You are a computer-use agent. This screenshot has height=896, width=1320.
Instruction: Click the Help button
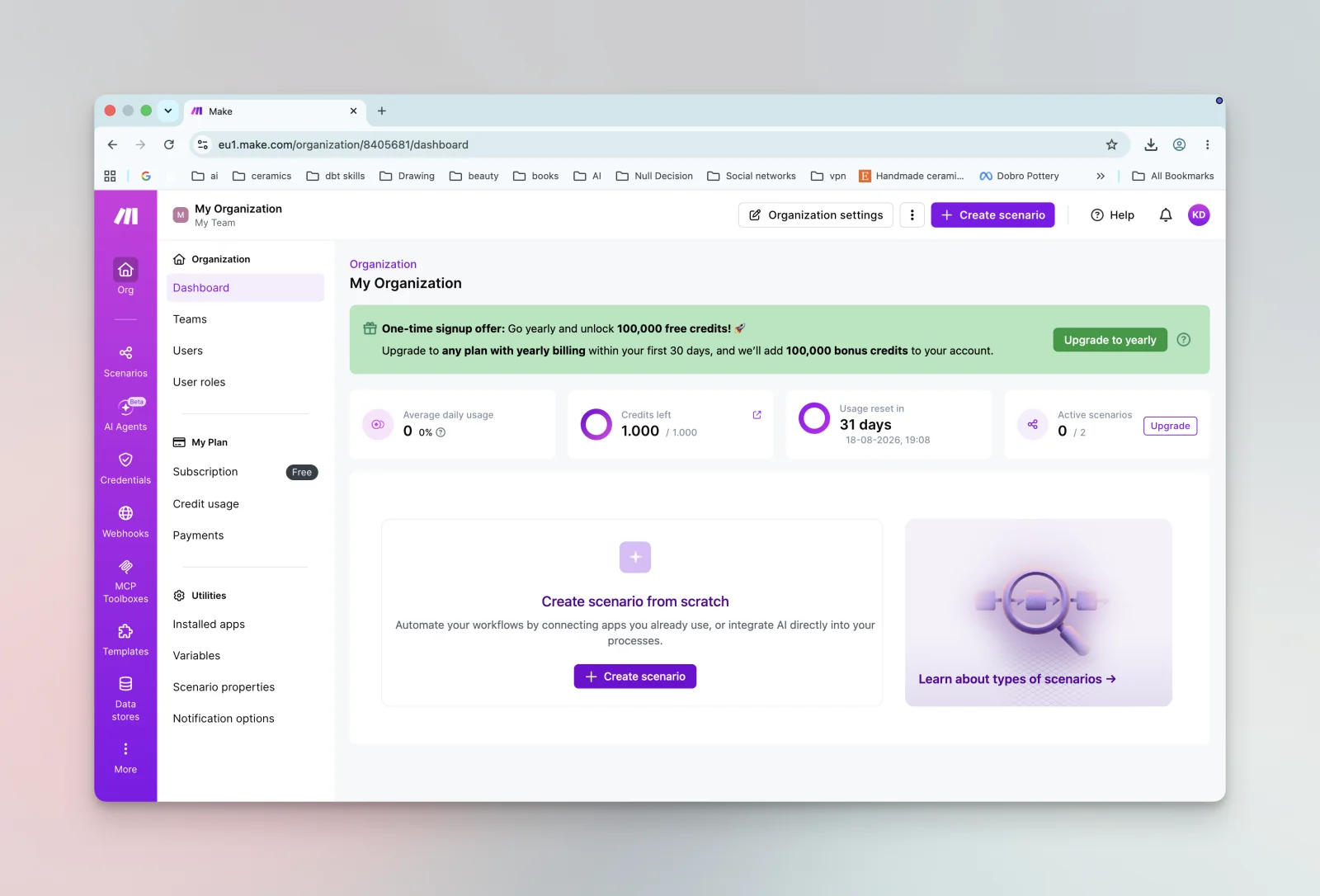(1112, 215)
